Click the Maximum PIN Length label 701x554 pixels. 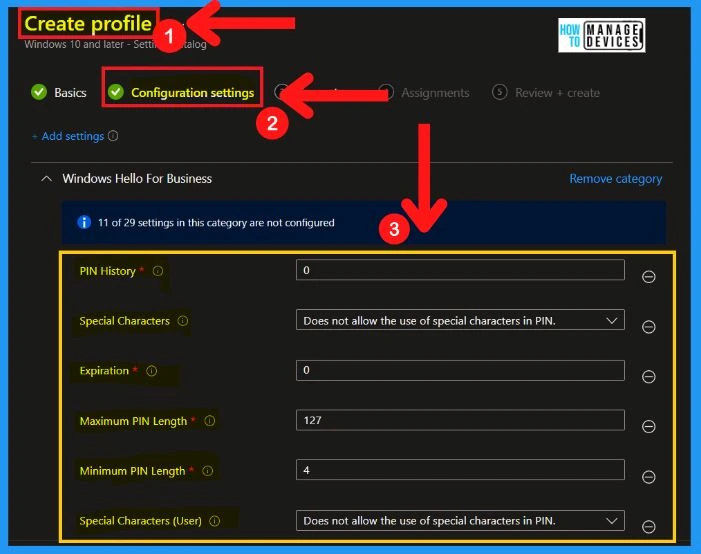click(133, 421)
